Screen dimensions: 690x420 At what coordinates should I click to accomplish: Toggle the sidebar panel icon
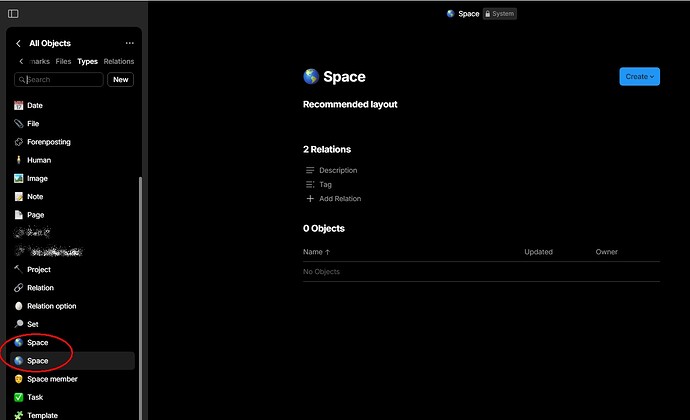[13, 14]
